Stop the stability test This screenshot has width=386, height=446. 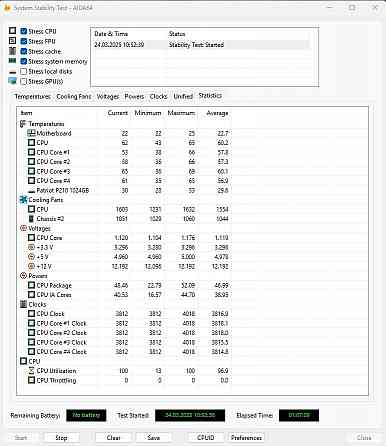(61, 438)
